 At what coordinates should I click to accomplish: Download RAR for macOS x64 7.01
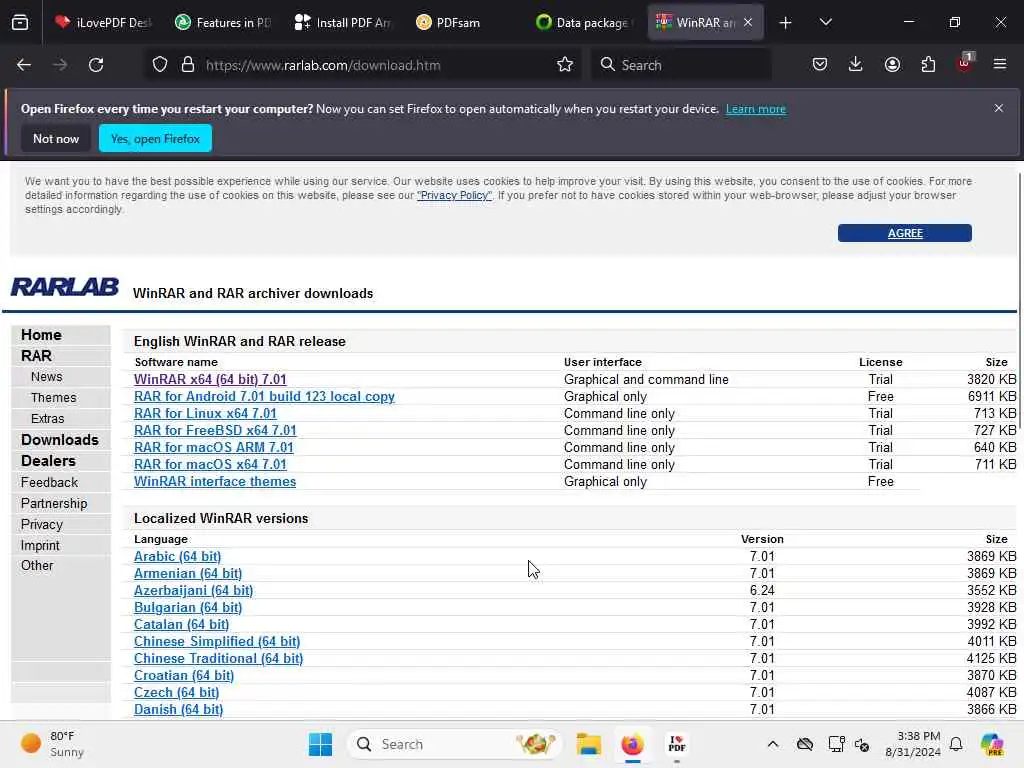pyautogui.click(x=210, y=464)
